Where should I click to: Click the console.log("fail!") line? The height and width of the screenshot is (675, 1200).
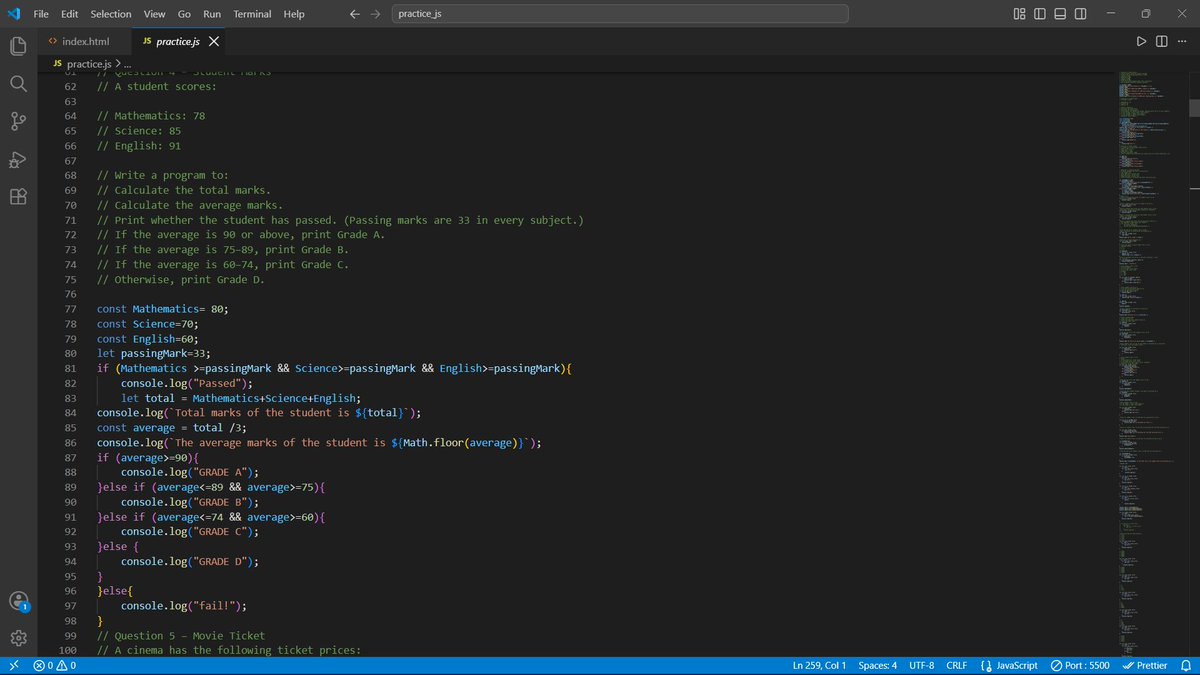click(183, 606)
